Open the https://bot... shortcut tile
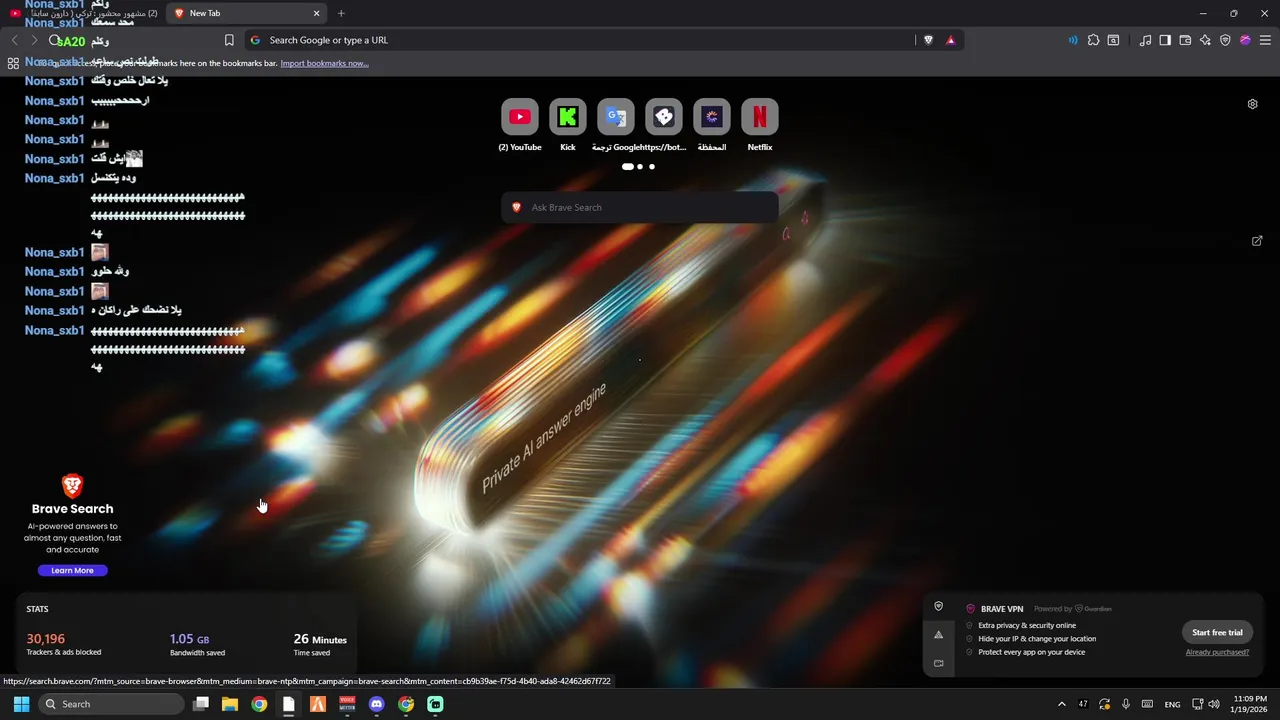 pos(664,117)
